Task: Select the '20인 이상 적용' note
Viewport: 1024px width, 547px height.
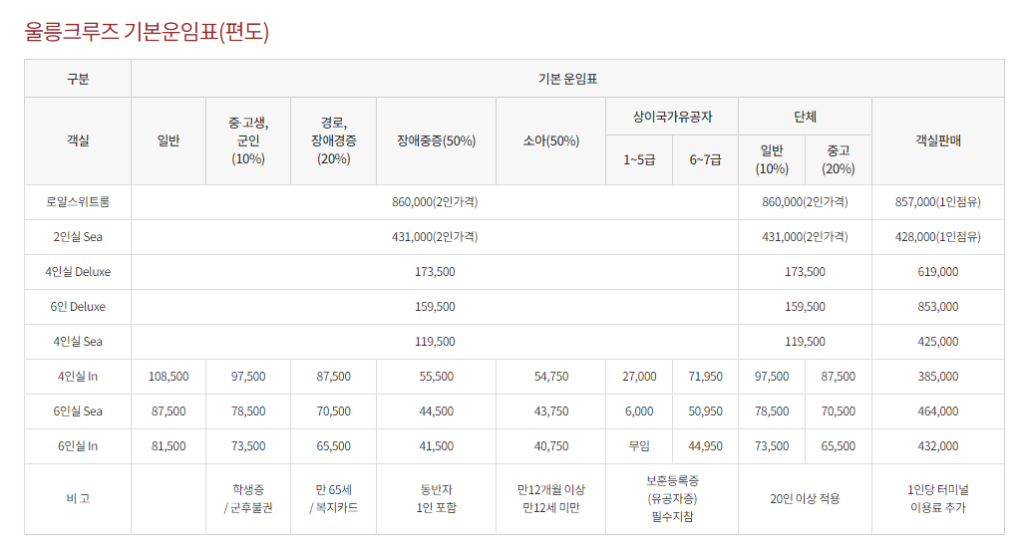Action: [805, 499]
